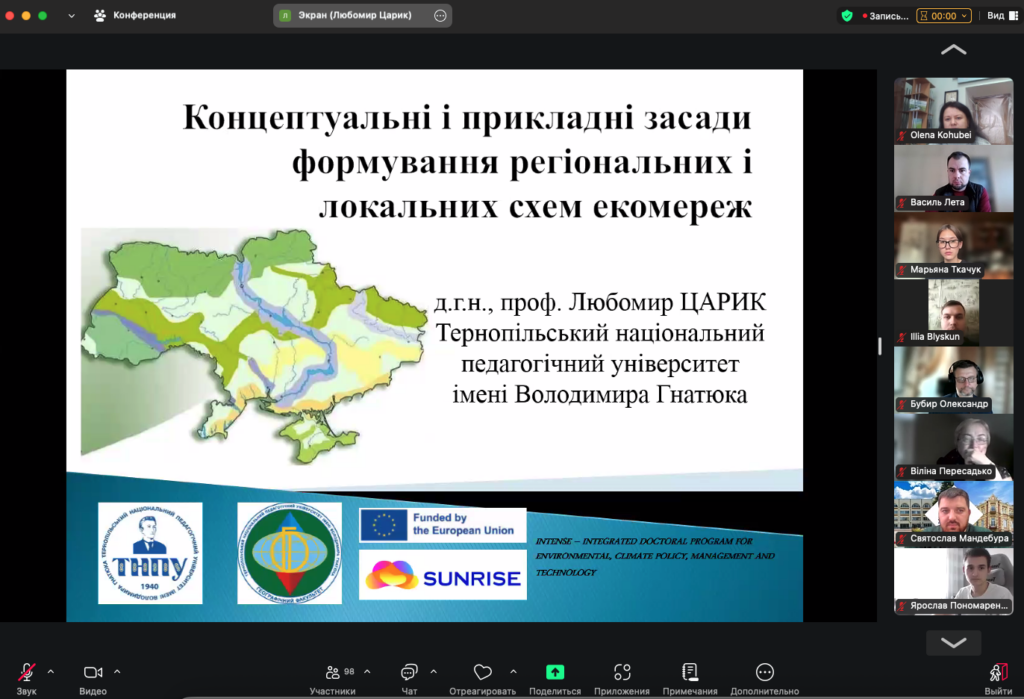Expand video options arrow beside Видео
Image resolution: width=1024 pixels, height=699 pixels.
pyautogui.click(x=117, y=671)
